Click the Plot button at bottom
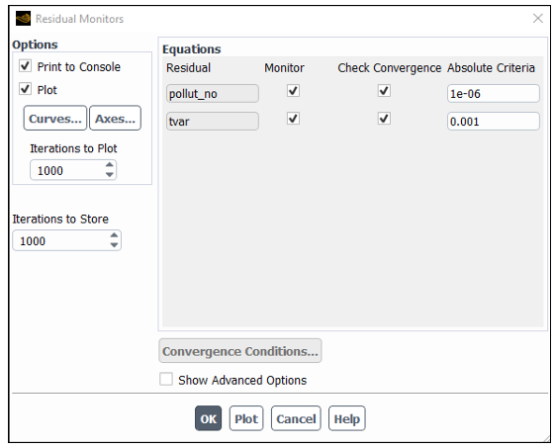This screenshot has height=448, width=554. [x=246, y=418]
